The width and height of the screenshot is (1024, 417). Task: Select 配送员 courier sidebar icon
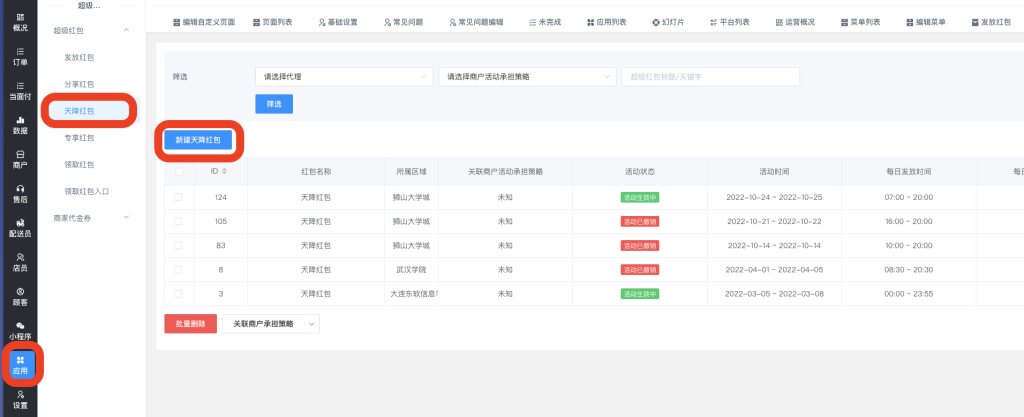(20, 227)
